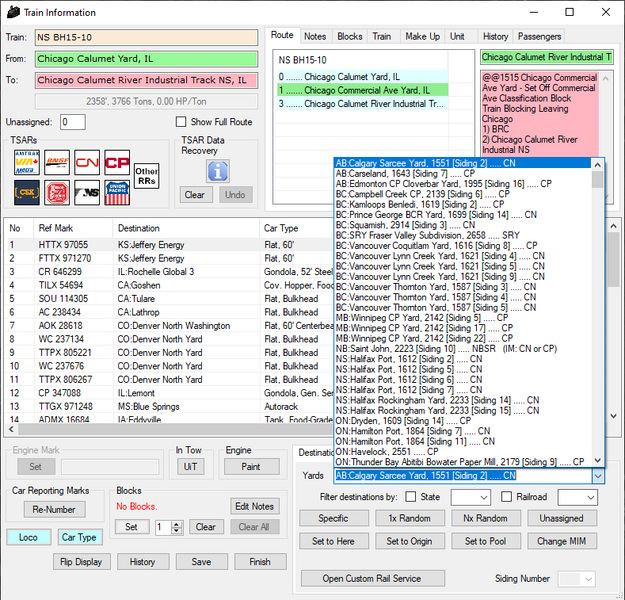The image size is (625, 600).
Task: Click the Clear button under TSAR Data Recovery
Action: (x=195, y=195)
